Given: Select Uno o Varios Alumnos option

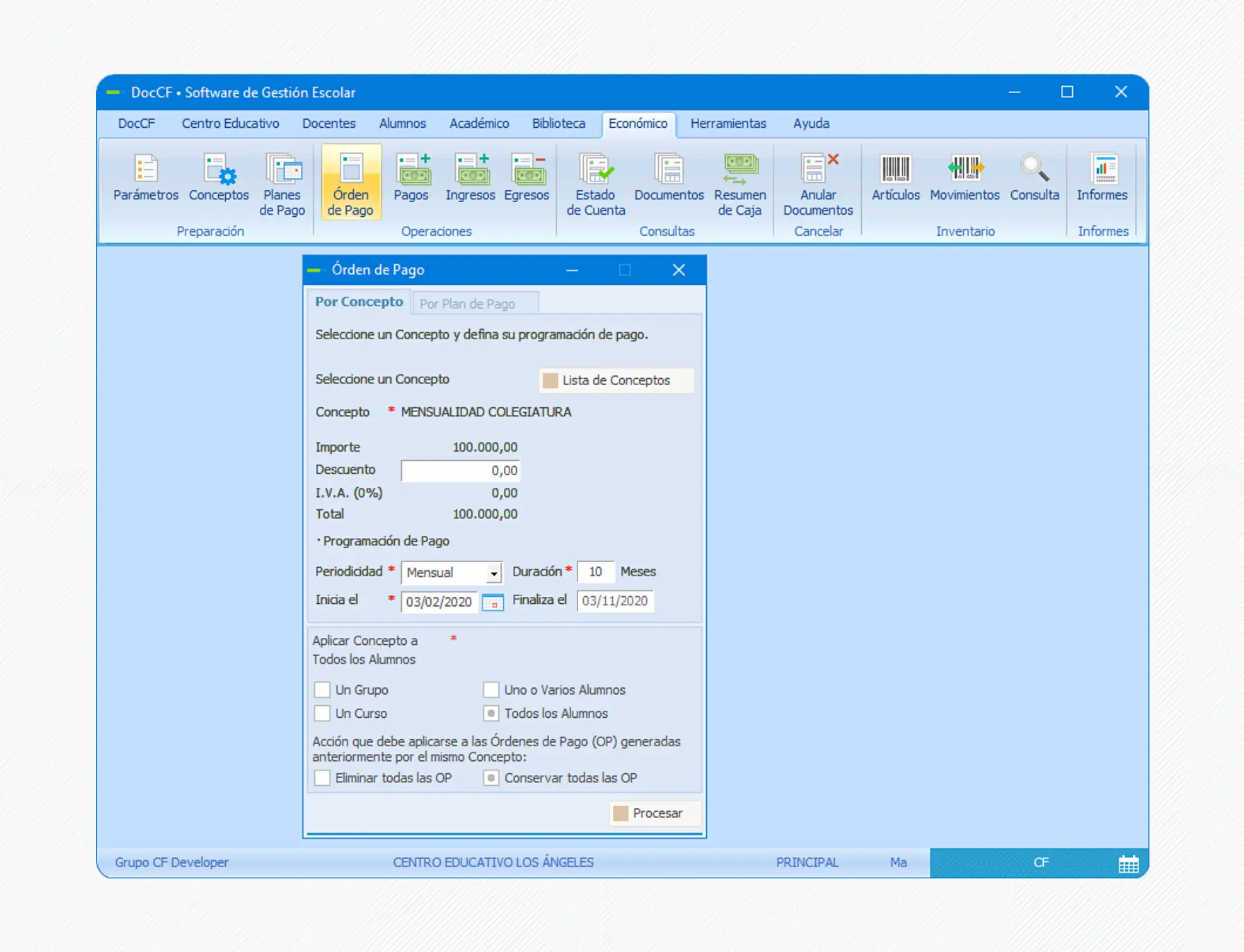Looking at the screenshot, I should point(491,690).
